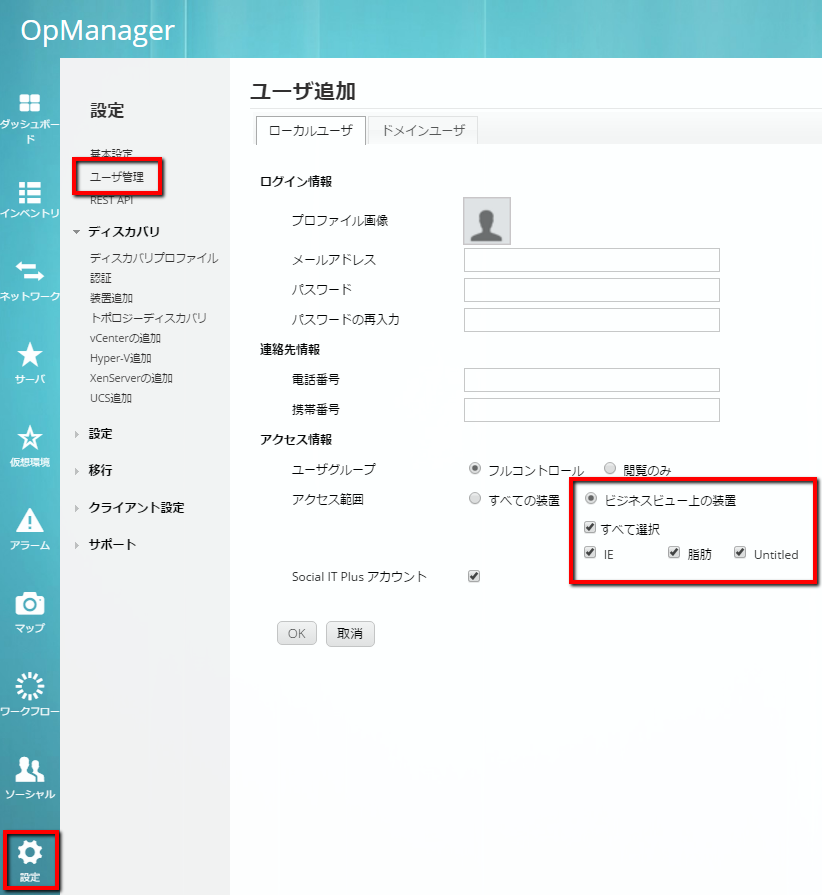822x895 pixels.
Task: Click the profile image placeholder avatar
Action: point(486,221)
